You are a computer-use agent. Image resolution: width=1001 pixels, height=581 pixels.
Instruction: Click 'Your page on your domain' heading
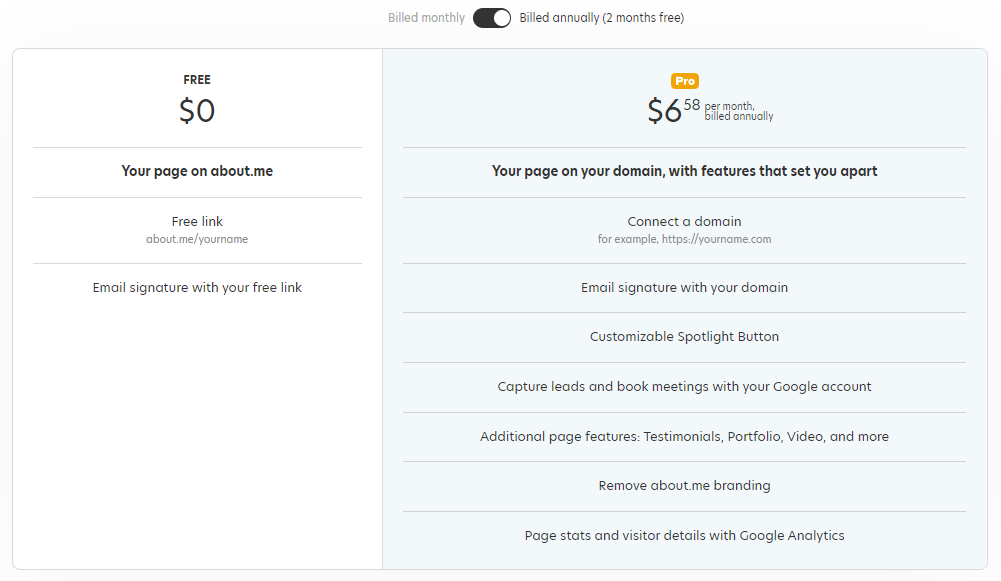[684, 171]
